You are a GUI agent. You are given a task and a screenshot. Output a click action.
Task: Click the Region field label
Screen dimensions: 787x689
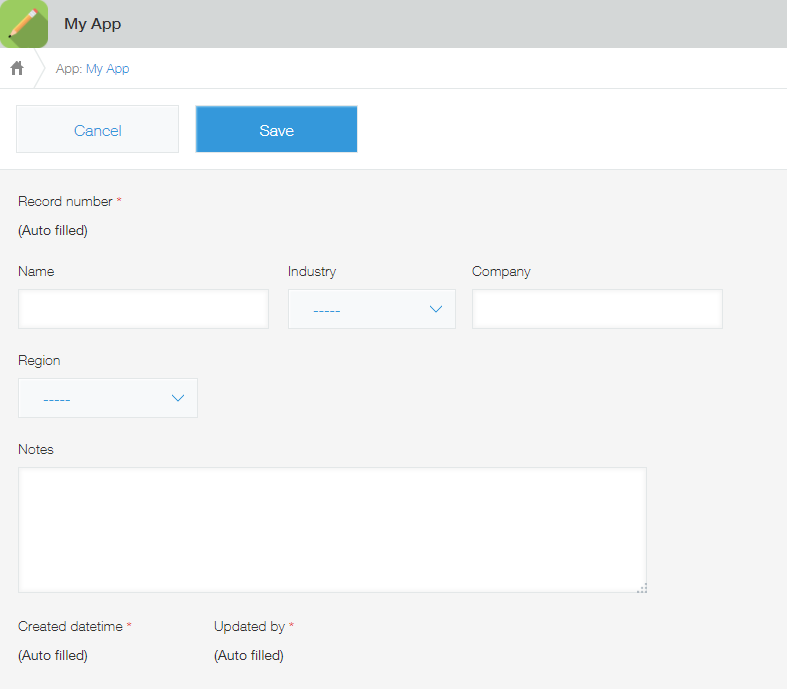pos(39,361)
